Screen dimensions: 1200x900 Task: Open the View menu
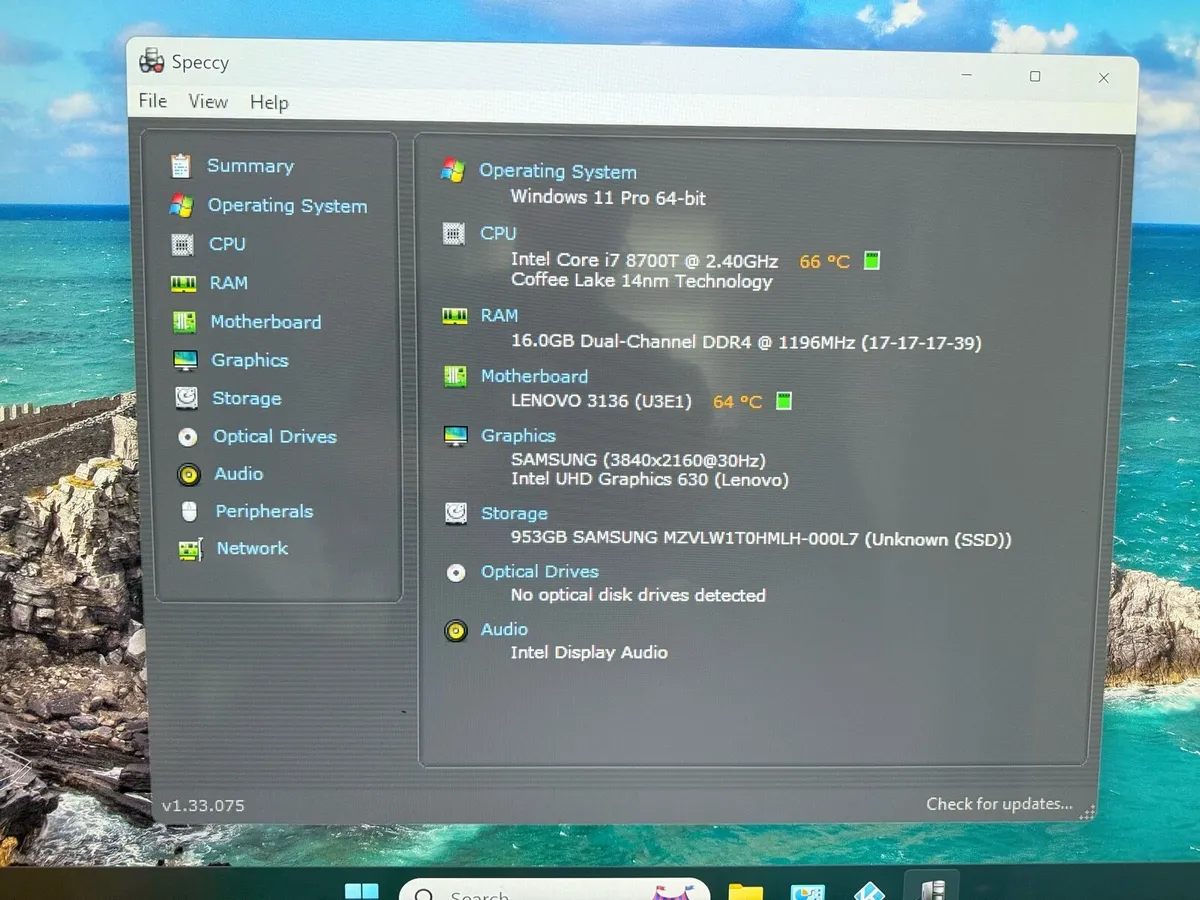click(x=208, y=101)
